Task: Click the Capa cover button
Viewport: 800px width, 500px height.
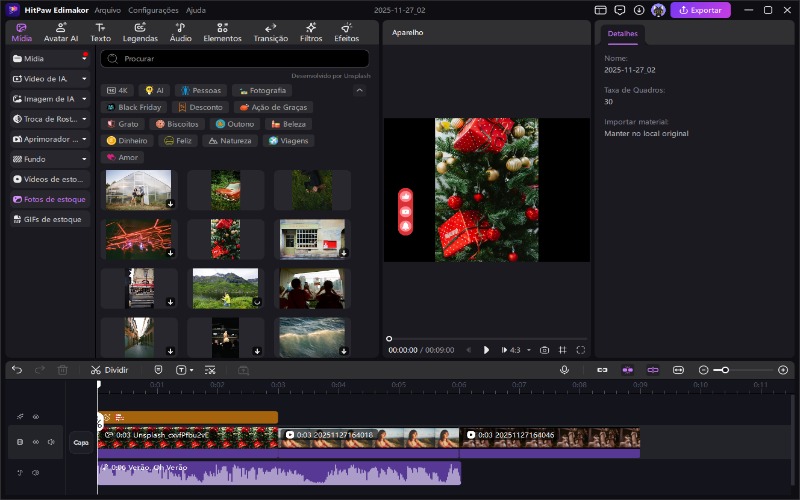Action: pyautogui.click(x=81, y=442)
